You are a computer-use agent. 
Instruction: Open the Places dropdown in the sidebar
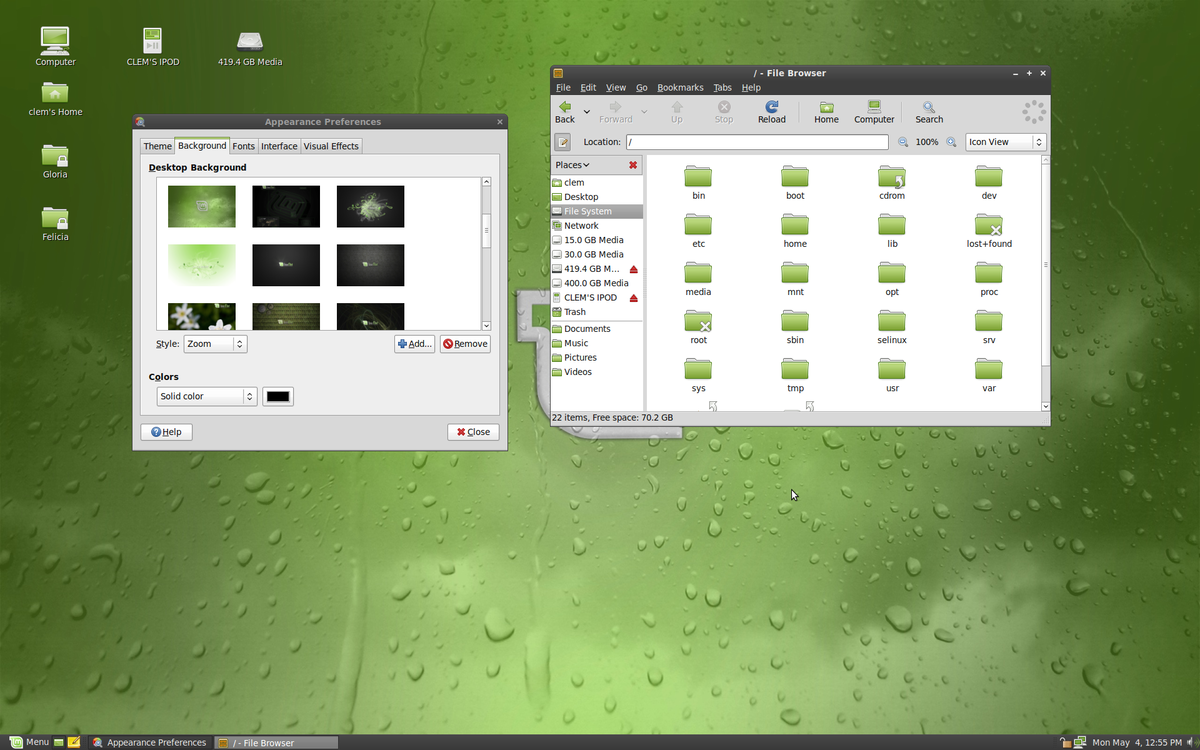573,164
